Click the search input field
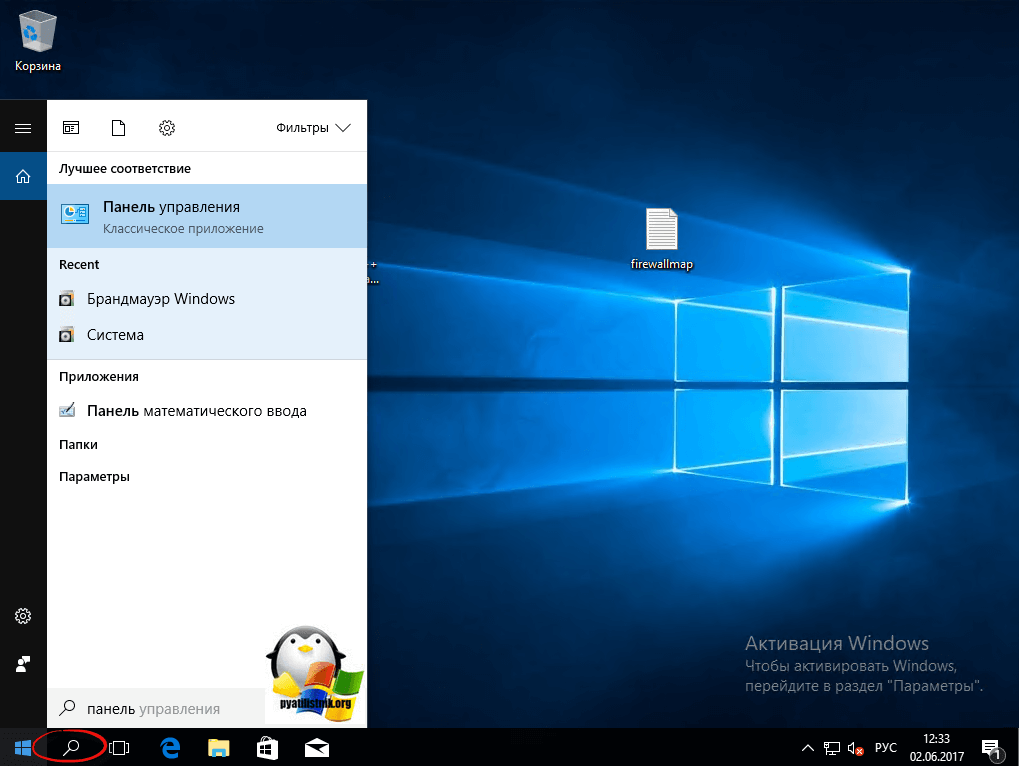This screenshot has height=766, width=1019. pyautogui.click(x=160, y=709)
